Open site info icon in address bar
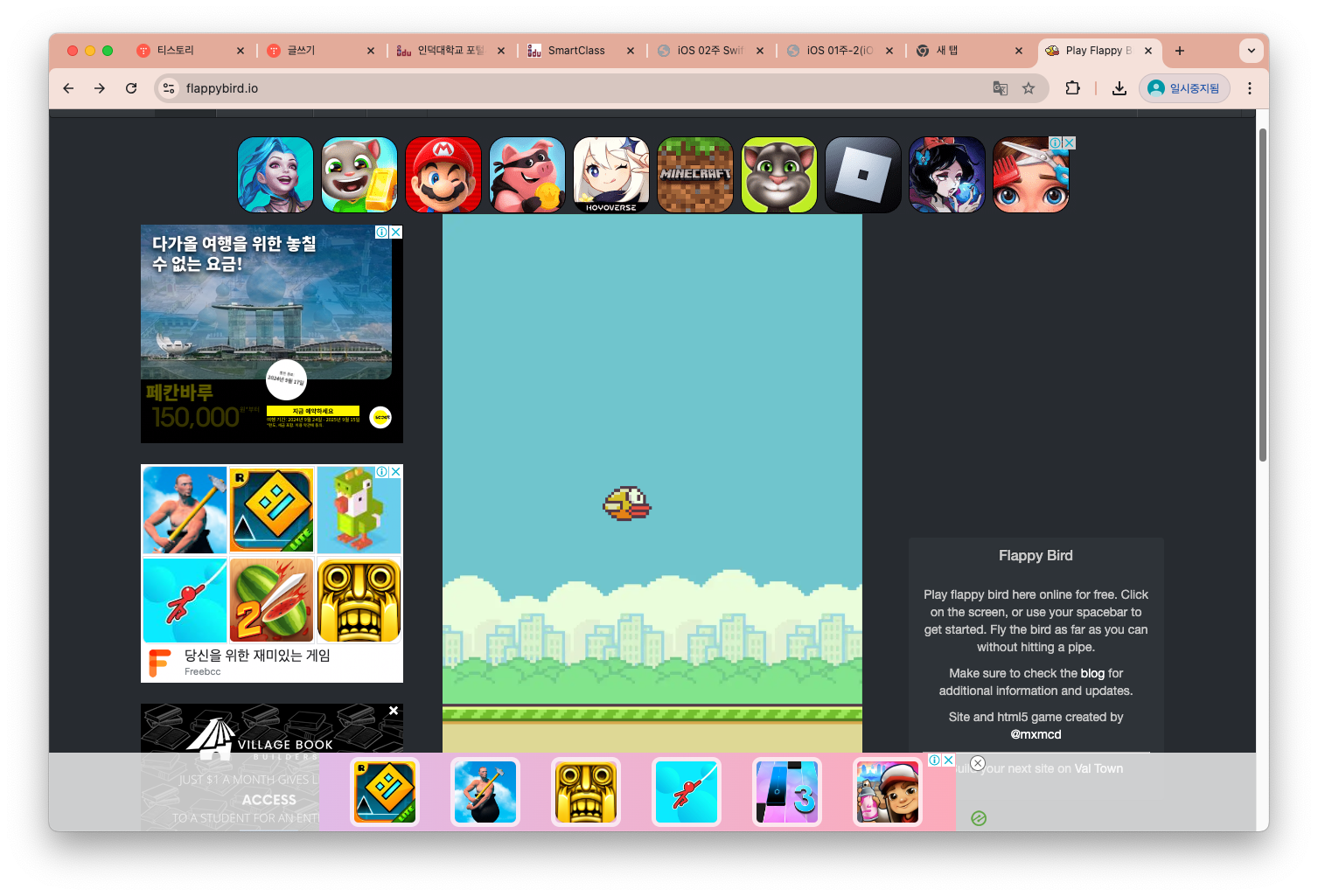This screenshot has height=896, width=1318. point(170,88)
